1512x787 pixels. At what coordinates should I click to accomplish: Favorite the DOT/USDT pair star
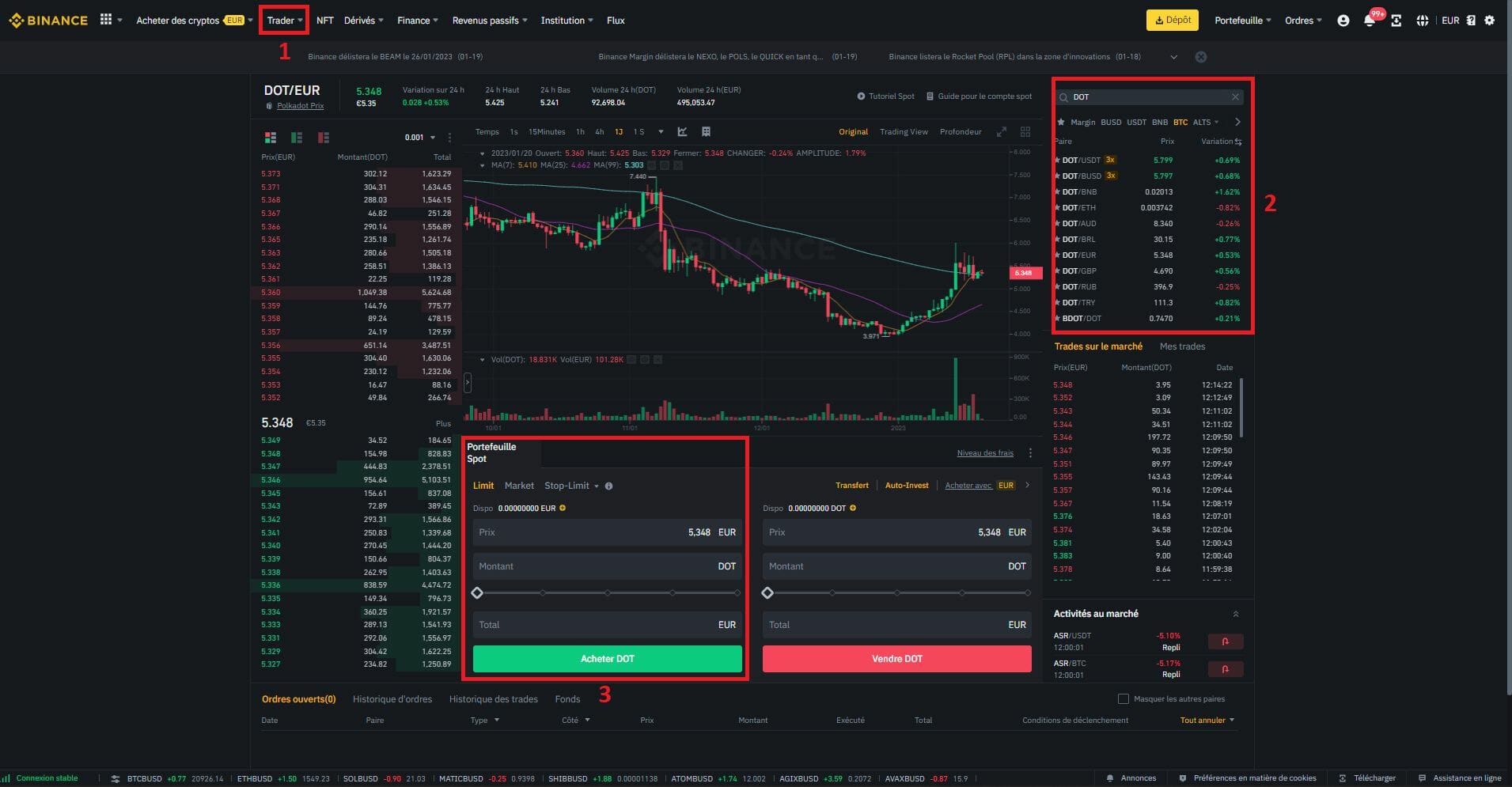tap(1057, 160)
